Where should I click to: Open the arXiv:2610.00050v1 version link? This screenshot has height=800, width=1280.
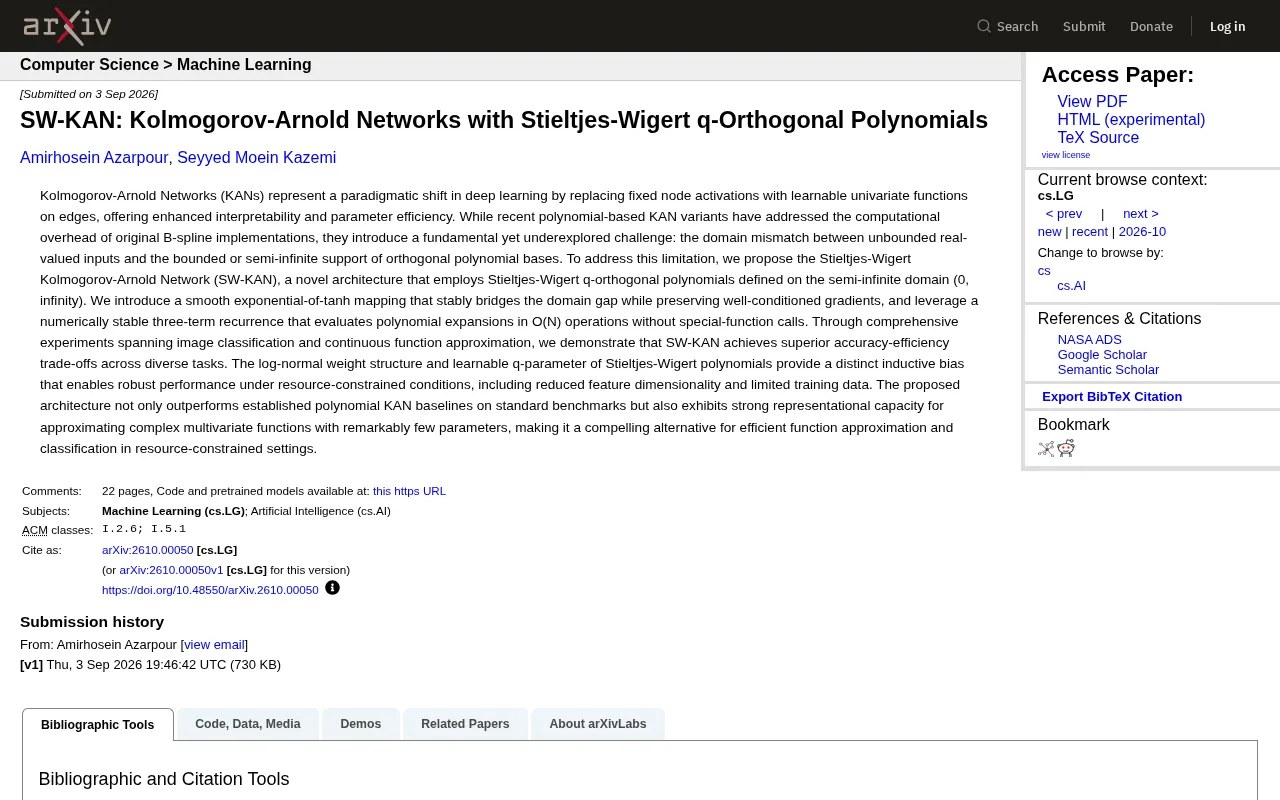coord(171,570)
